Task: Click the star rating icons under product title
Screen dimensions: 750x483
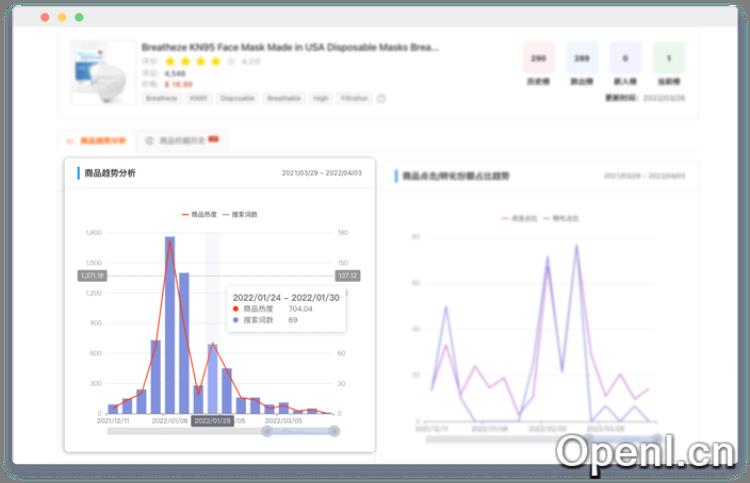Action: [x=193, y=61]
